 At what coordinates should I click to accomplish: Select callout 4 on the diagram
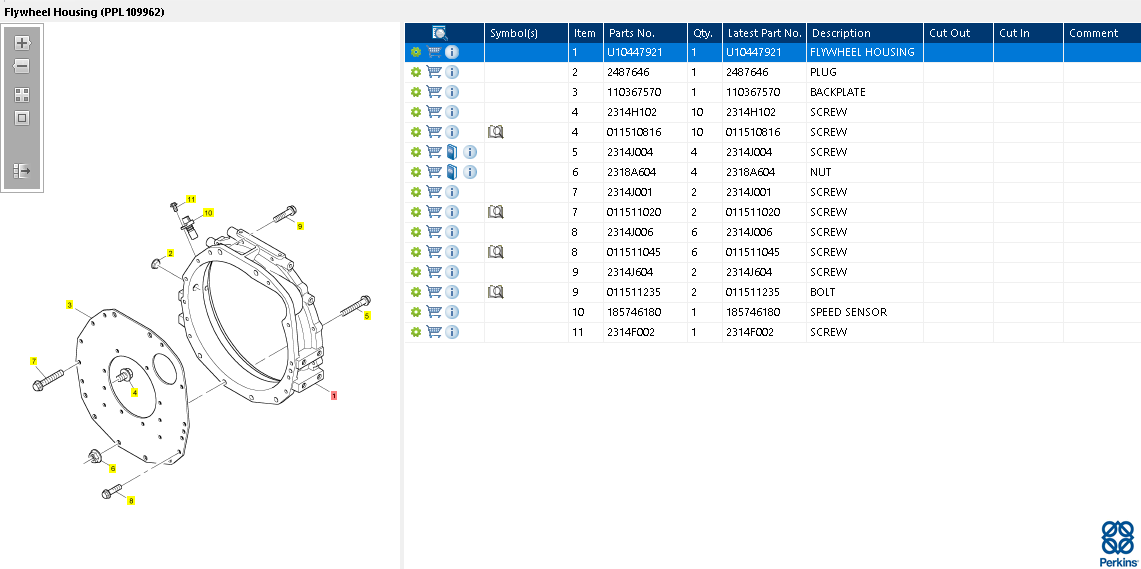[134, 392]
